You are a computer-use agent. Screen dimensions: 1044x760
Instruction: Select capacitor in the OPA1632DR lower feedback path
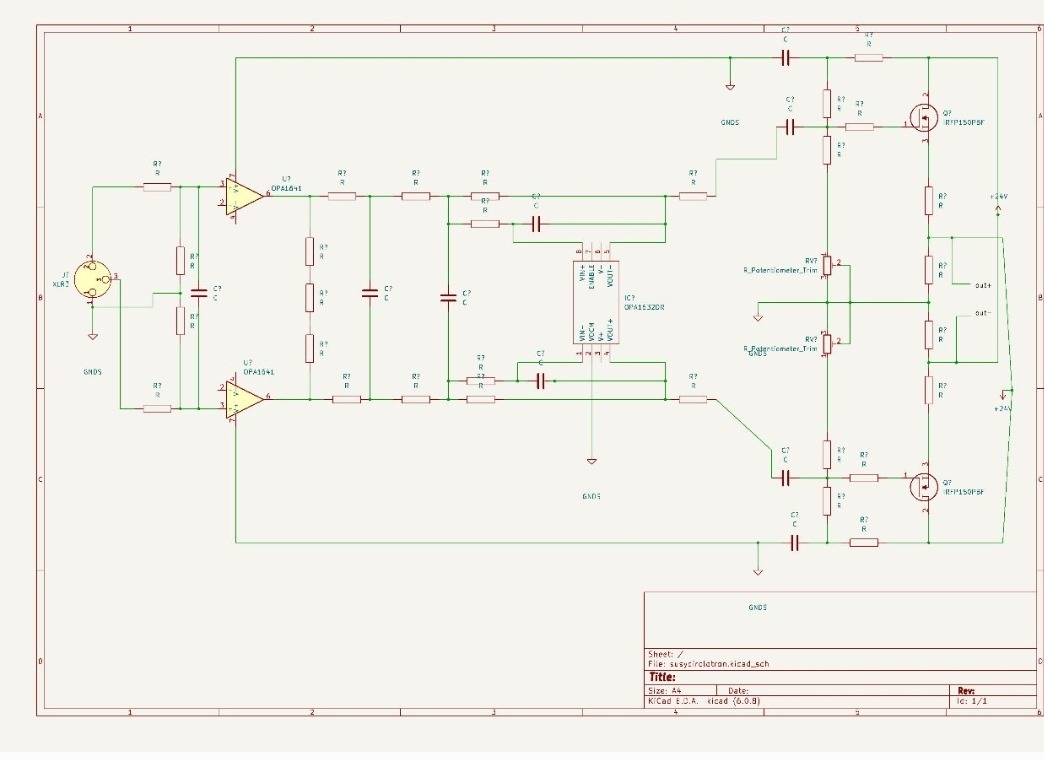coord(540,381)
